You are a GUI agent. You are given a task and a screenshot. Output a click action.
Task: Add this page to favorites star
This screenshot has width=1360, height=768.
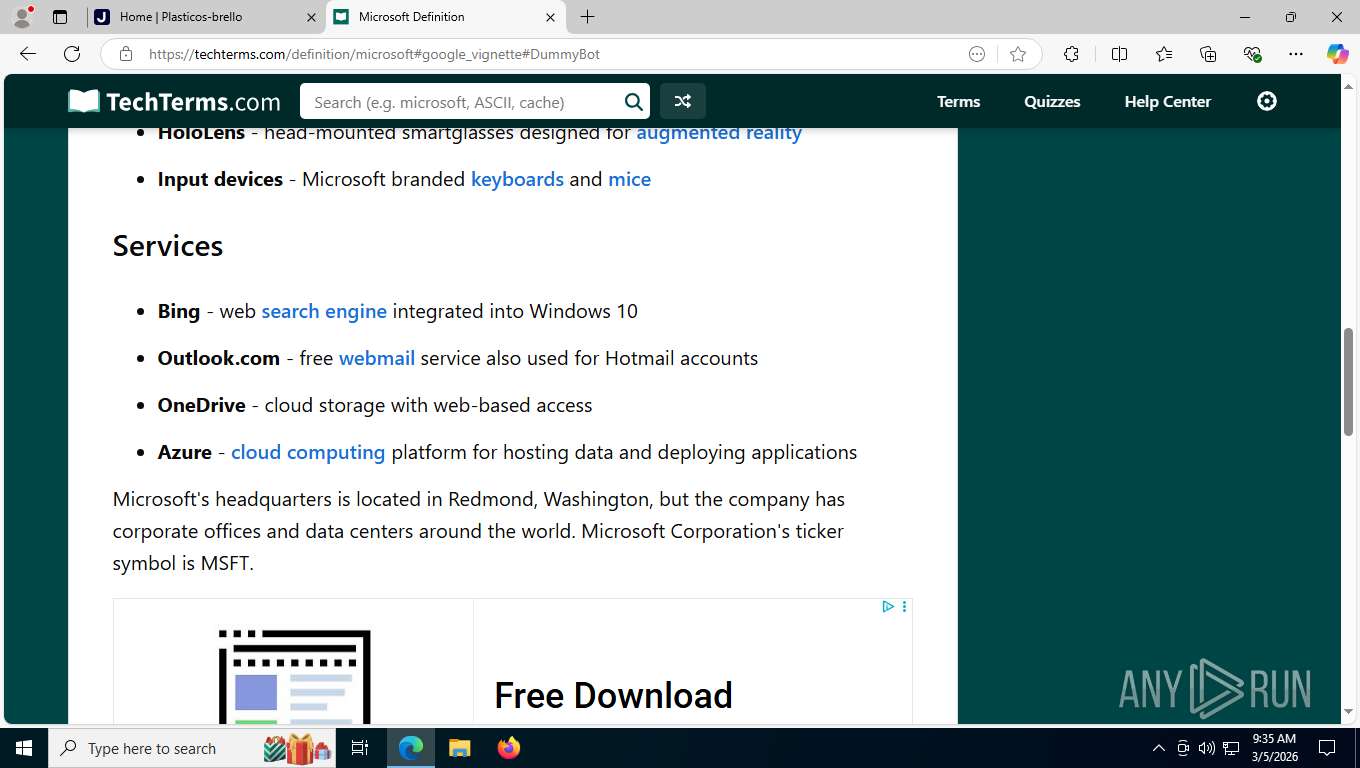(x=1018, y=54)
